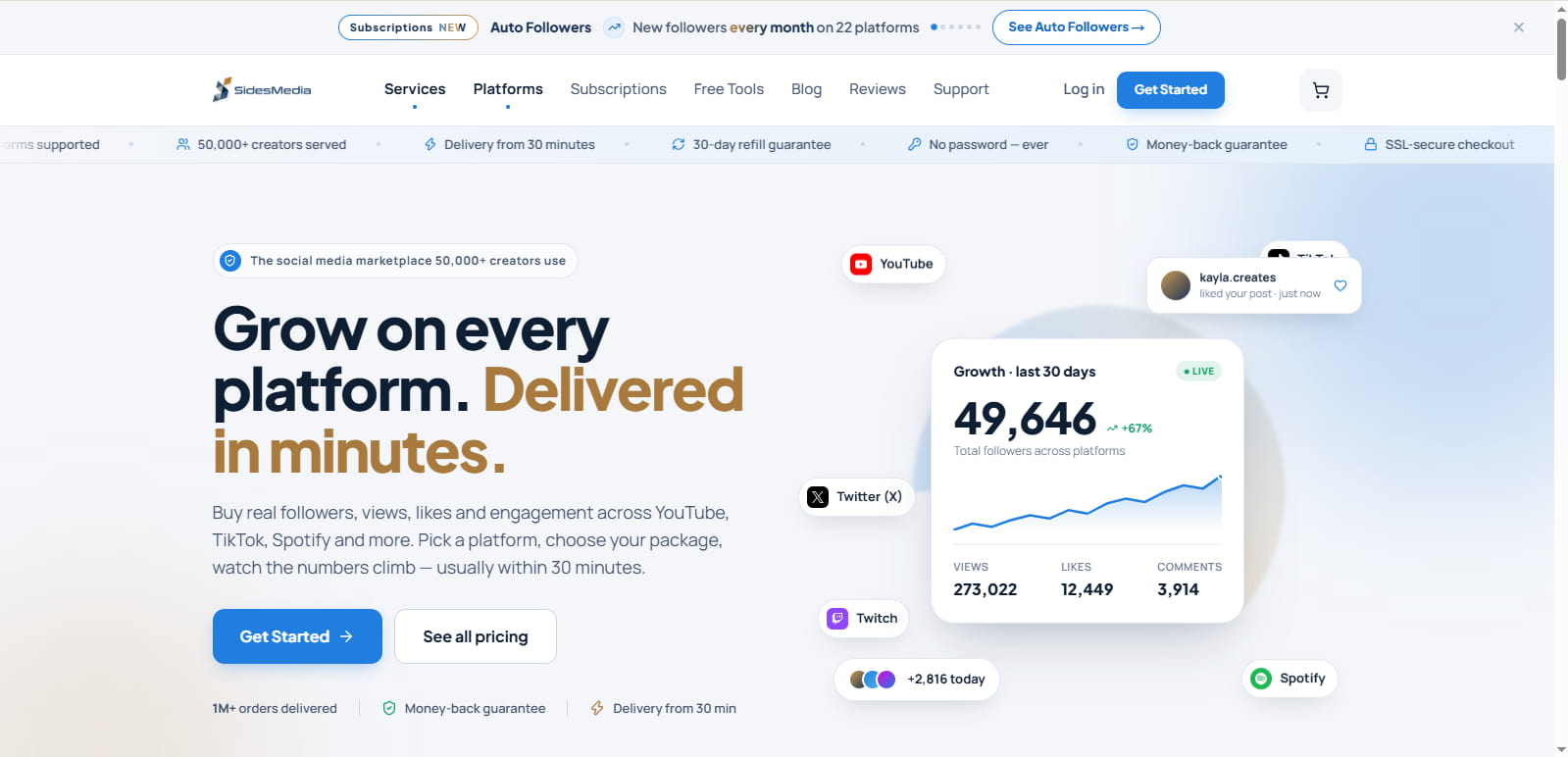Image resolution: width=1568 pixels, height=757 pixels.
Task: Click the Subscriptions NEW pill
Action: [x=408, y=27]
